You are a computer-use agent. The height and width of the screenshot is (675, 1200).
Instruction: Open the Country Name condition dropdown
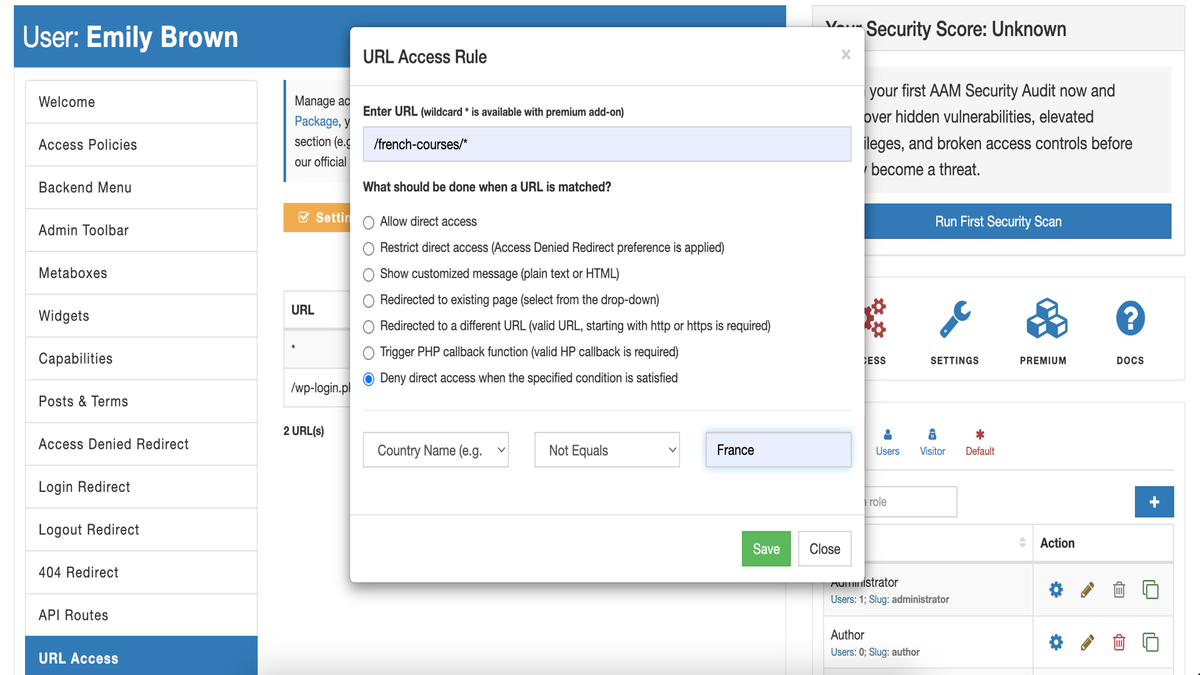pyautogui.click(x=436, y=450)
